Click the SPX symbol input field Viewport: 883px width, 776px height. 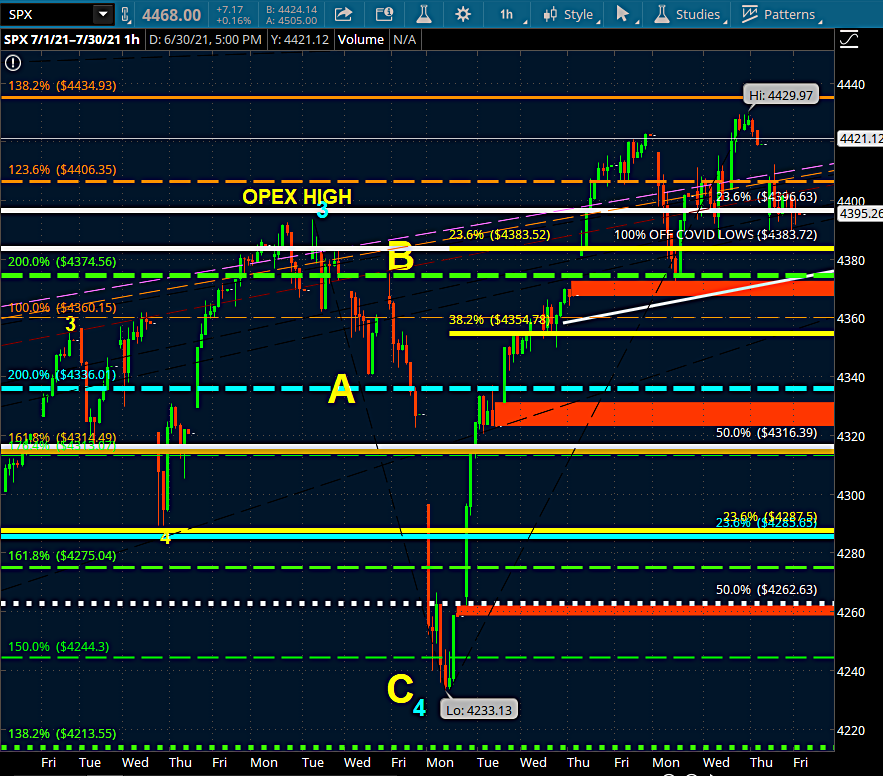click(x=46, y=14)
